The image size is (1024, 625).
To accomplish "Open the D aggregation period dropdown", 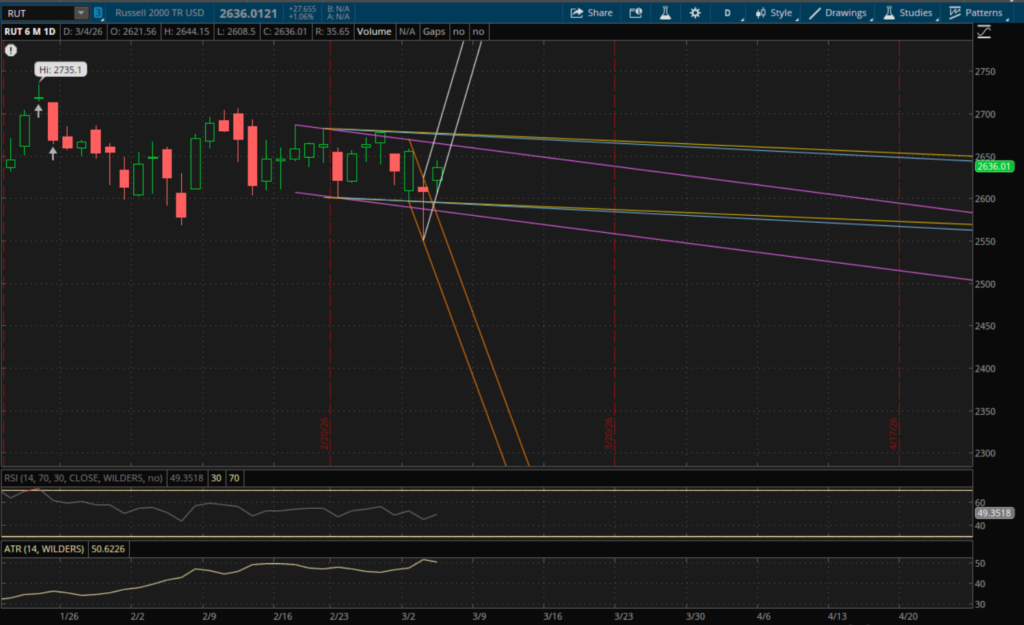I will 727,13.
